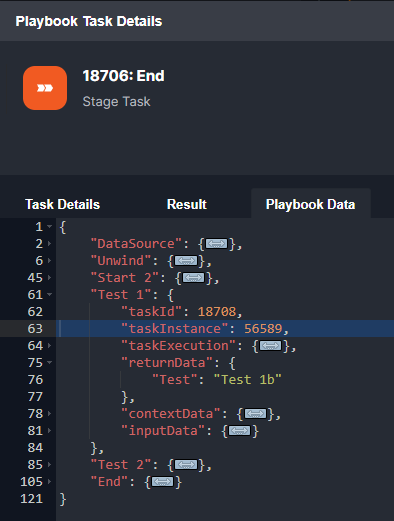
Task: Unfold the Start 2 collapsed object icon
Action: pyautogui.click(x=193, y=278)
